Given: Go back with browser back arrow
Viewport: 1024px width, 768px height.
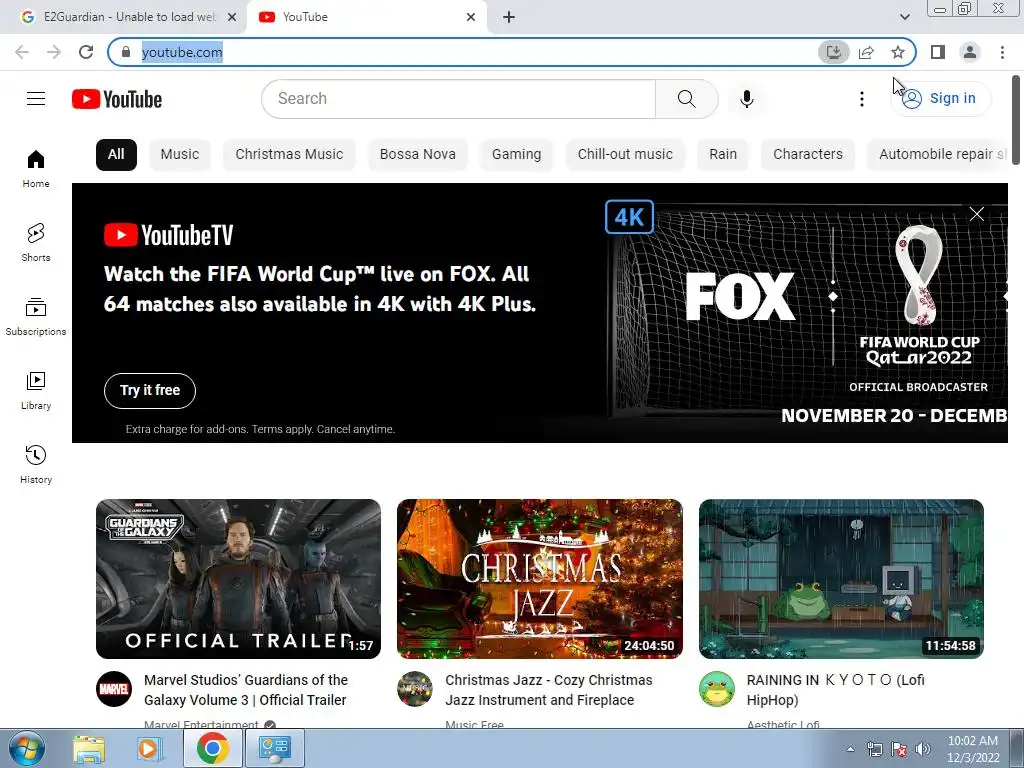Looking at the screenshot, I should (22, 52).
